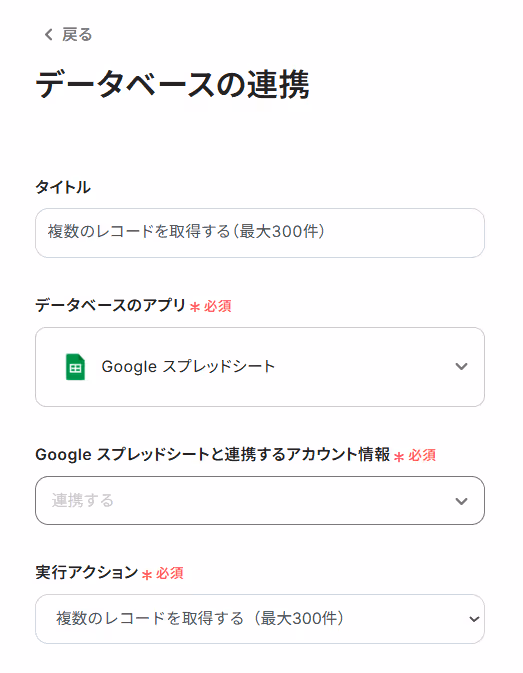Click 必須 marker beside データベースのアプリ
This screenshot has width=523, height=673.
(x=218, y=306)
